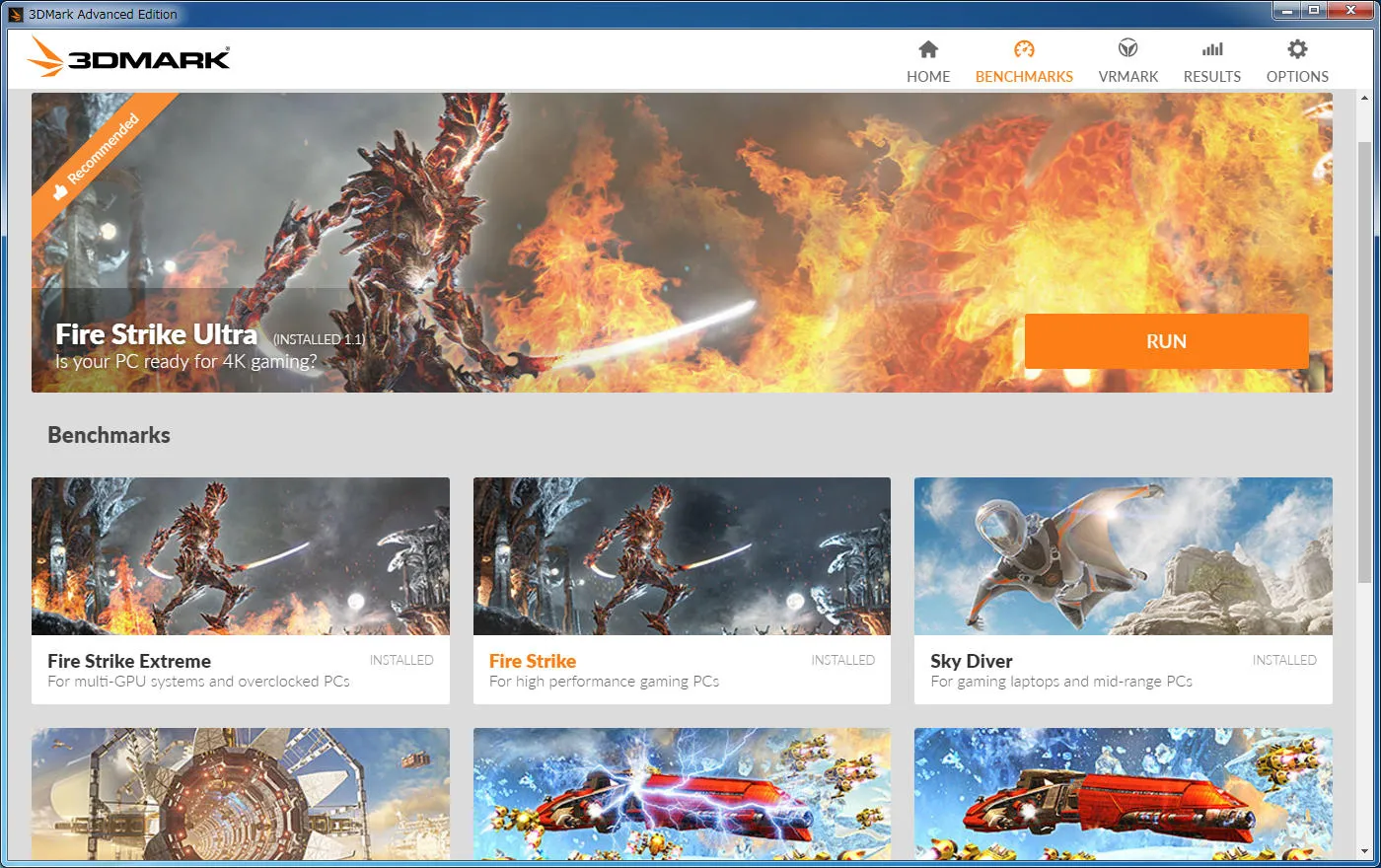Open the lightning spaceship benchmark thumbnail

[x=682, y=794]
